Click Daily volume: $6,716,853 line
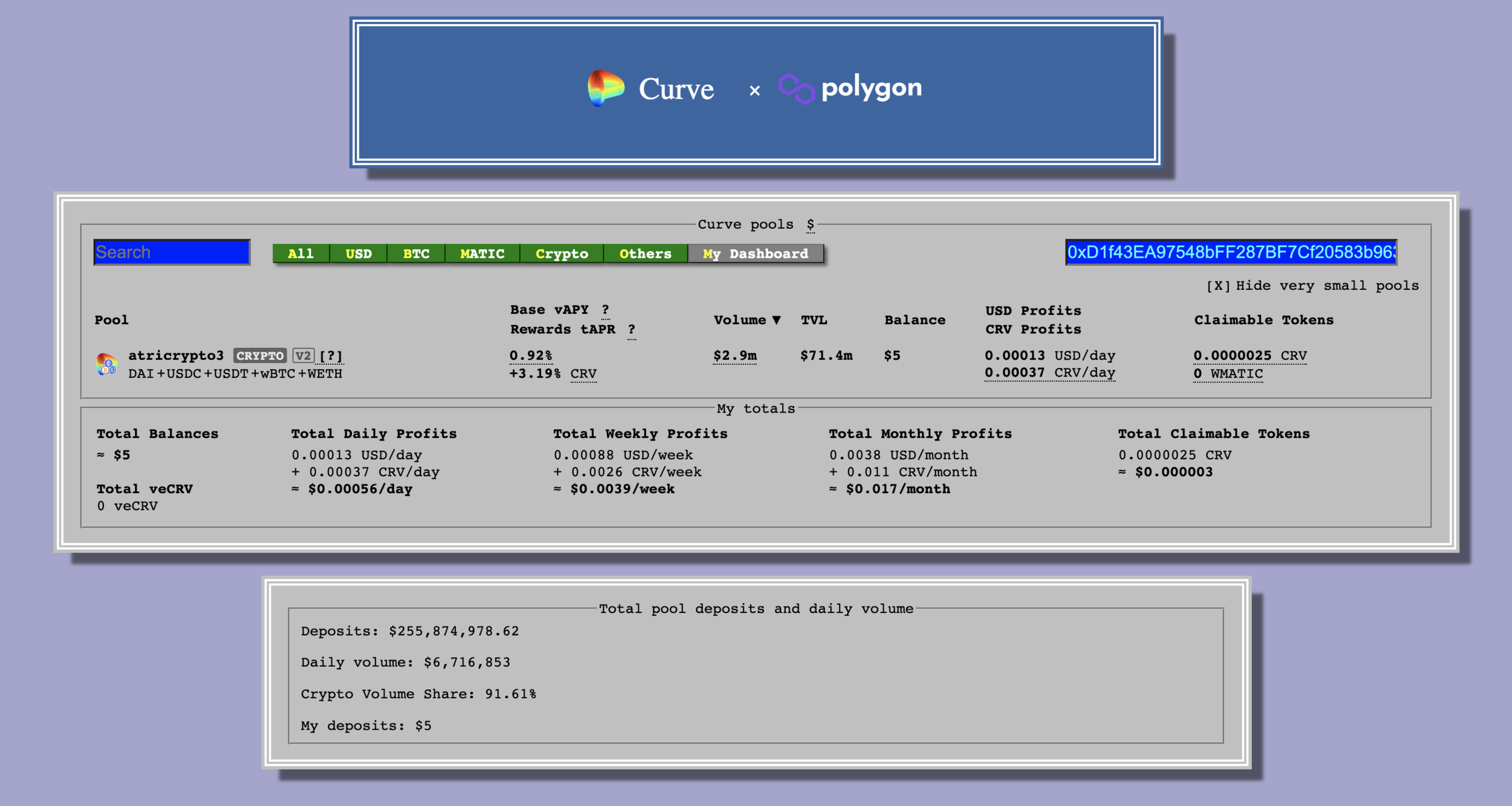 click(406, 663)
